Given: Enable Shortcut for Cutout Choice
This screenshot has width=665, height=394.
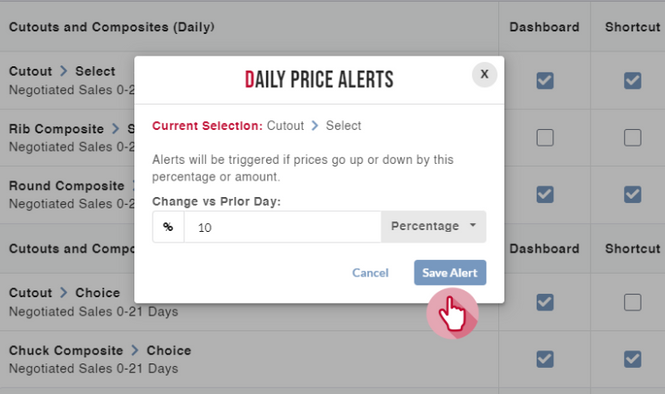Looking at the screenshot, I should coord(632,302).
